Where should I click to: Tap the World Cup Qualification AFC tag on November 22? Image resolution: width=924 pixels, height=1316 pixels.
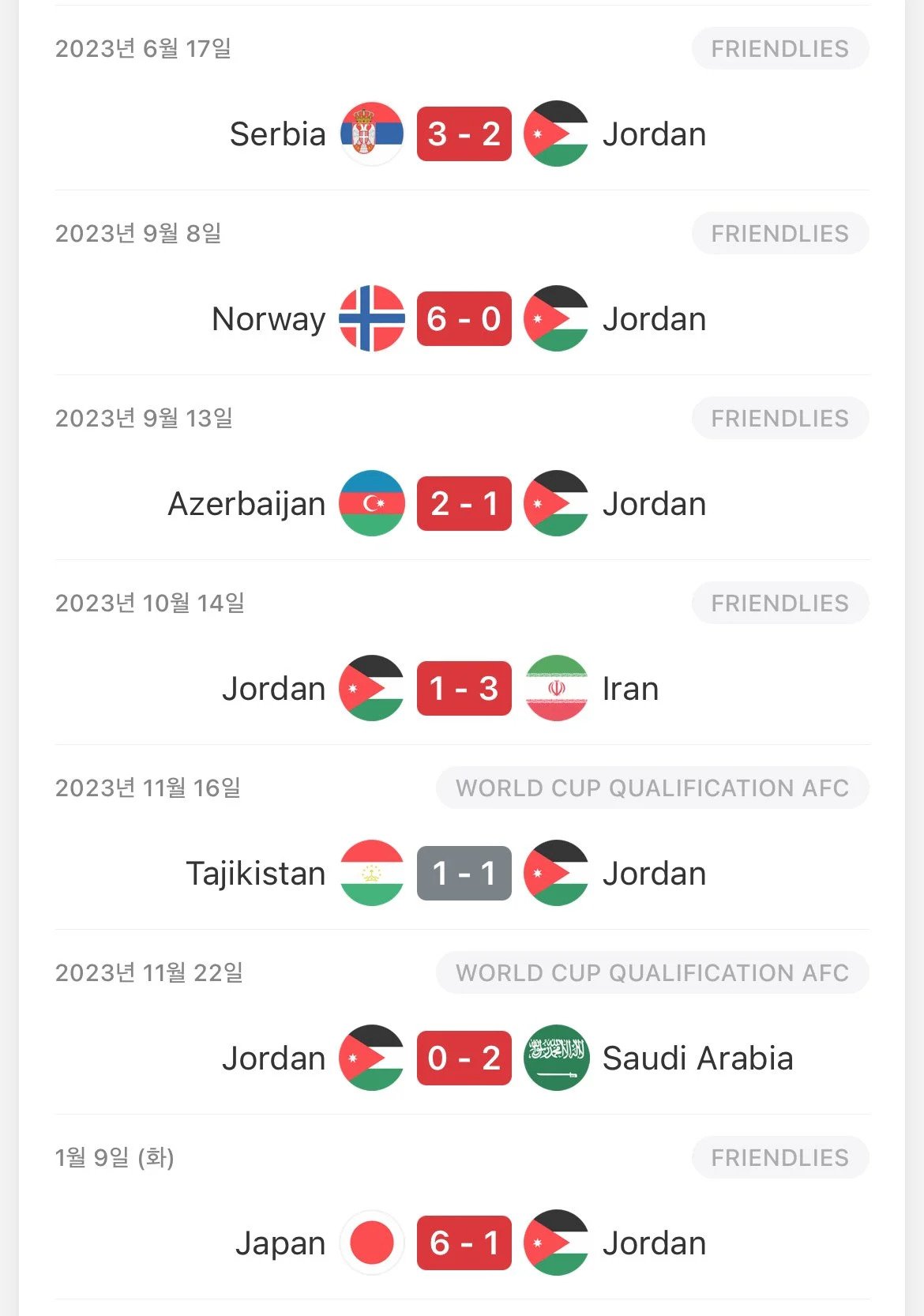(x=652, y=973)
